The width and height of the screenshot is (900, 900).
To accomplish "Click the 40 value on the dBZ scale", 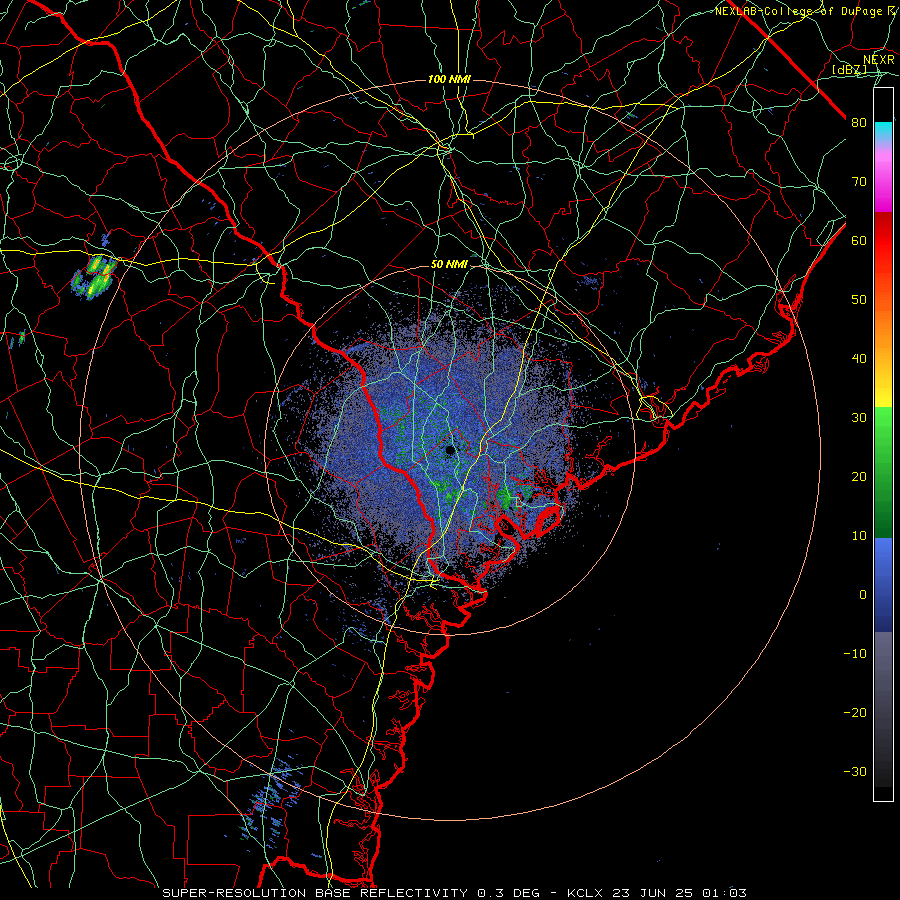I will coord(859,359).
